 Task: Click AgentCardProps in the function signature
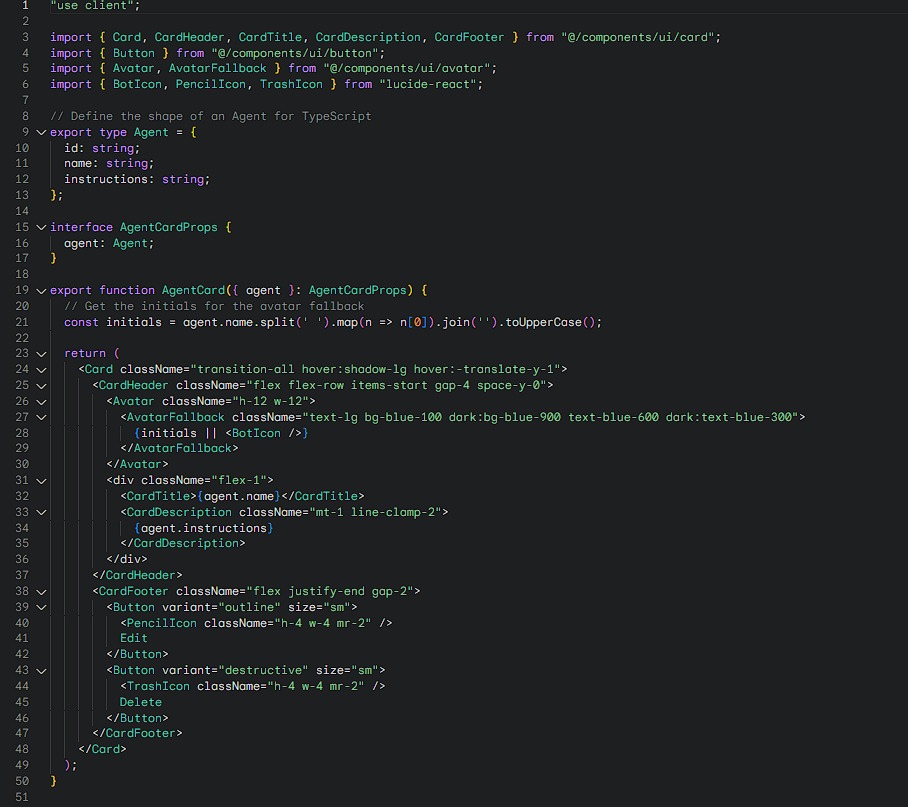(357, 291)
